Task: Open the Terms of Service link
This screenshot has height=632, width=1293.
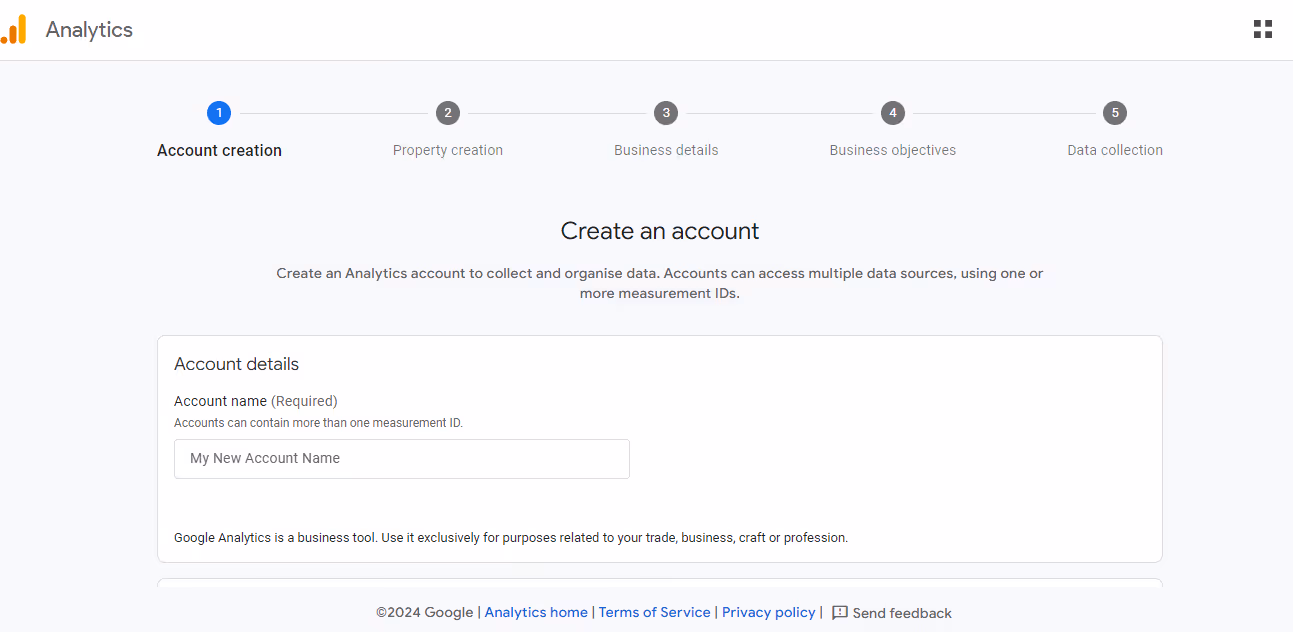Action: point(655,613)
